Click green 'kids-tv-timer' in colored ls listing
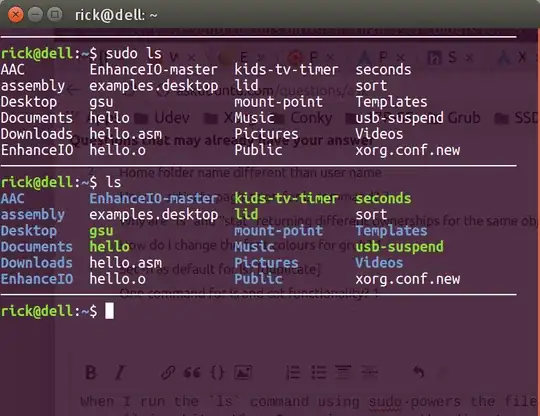 (286, 199)
